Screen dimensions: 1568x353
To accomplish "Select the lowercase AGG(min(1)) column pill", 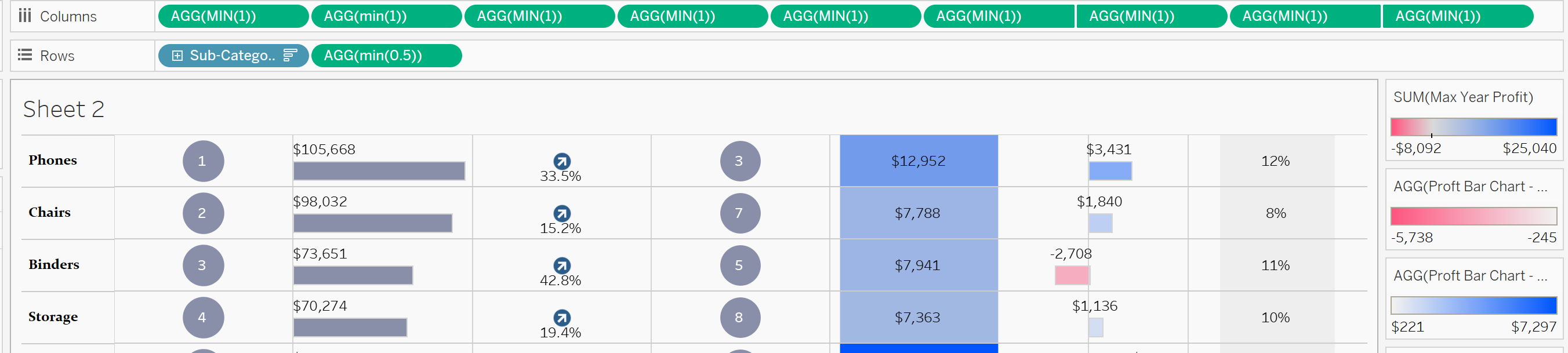I will point(386,16).
